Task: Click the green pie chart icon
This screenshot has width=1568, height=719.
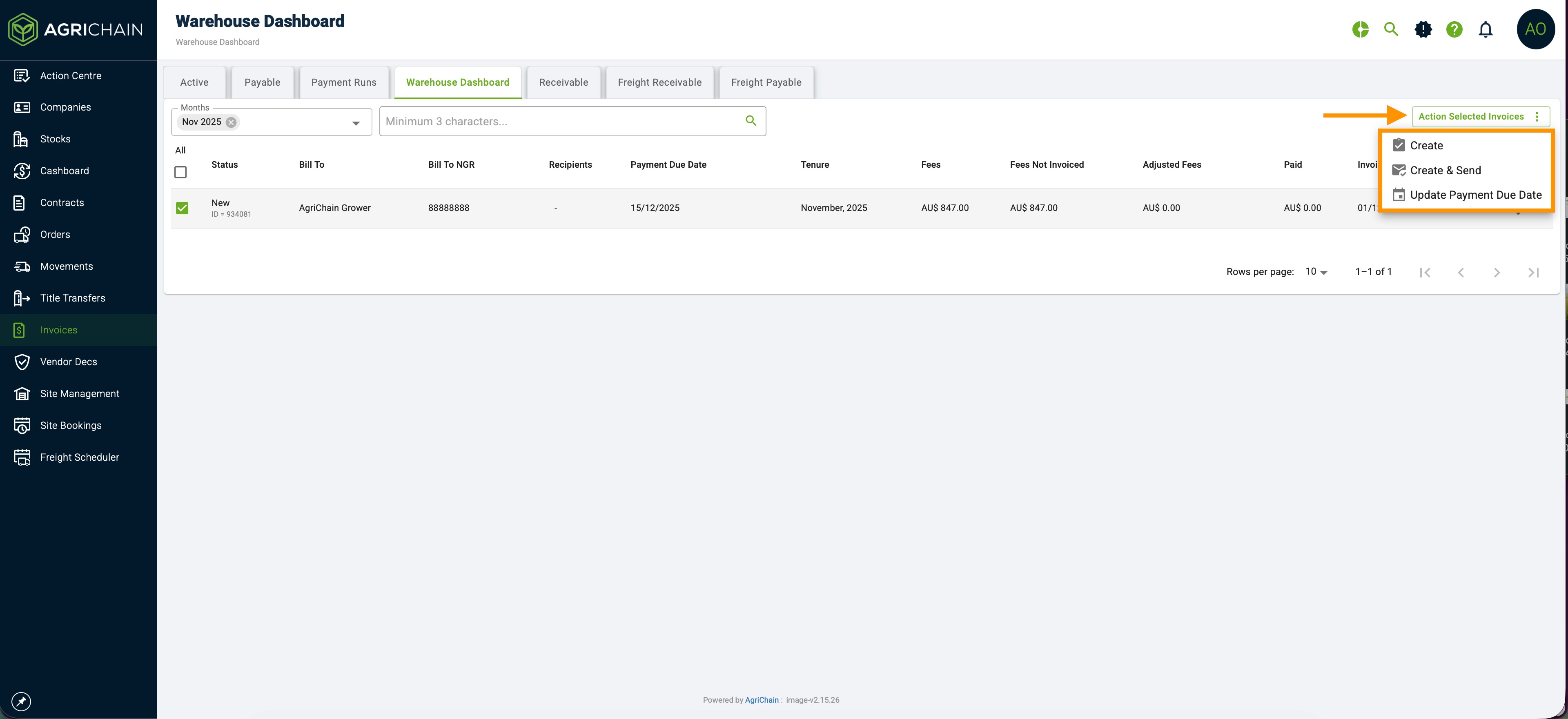Action: [1360, 29]
